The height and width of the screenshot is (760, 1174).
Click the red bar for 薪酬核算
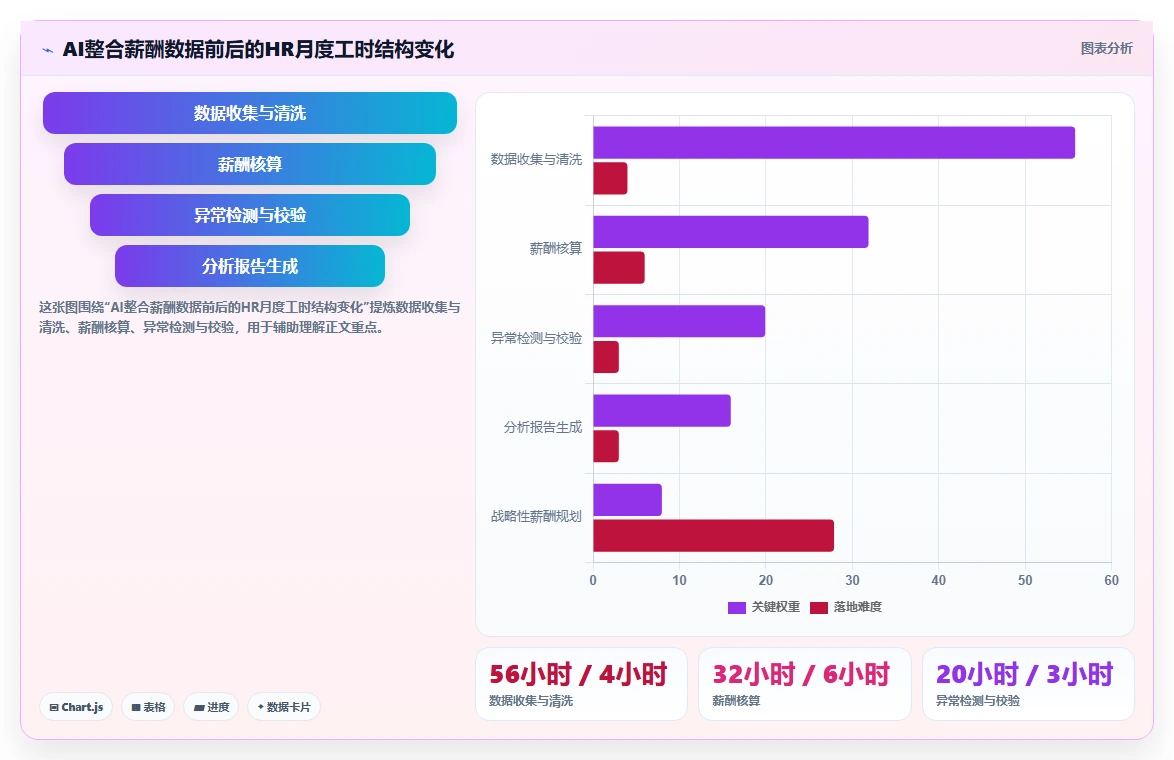pyautogui.click(x=619, y=268)
